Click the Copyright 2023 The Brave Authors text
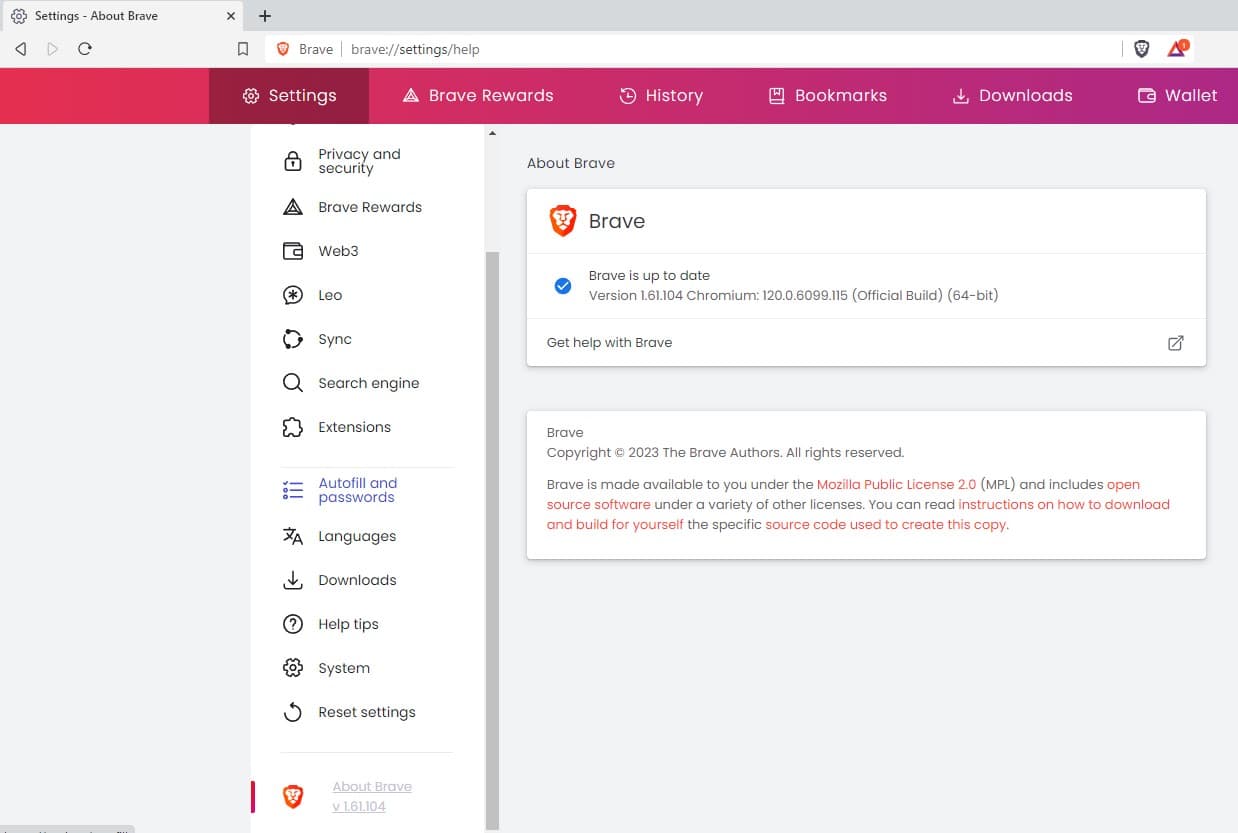 725,452
